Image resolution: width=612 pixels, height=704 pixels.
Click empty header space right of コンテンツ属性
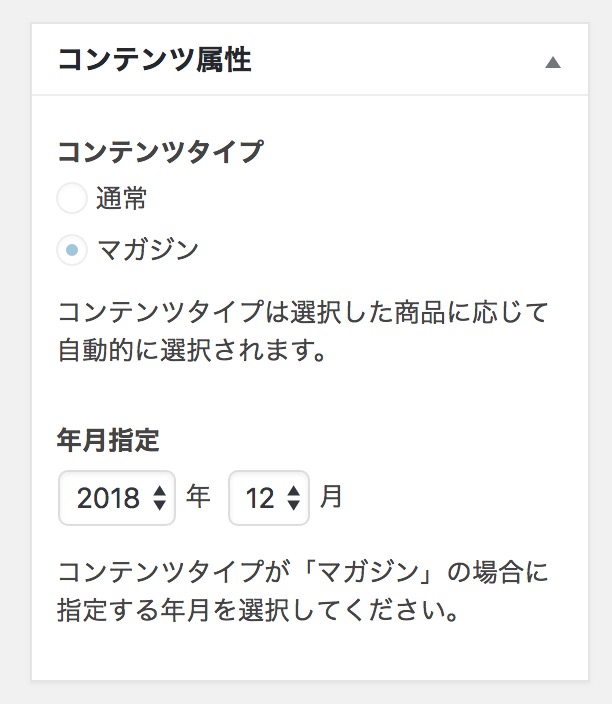tap(400, 60)
